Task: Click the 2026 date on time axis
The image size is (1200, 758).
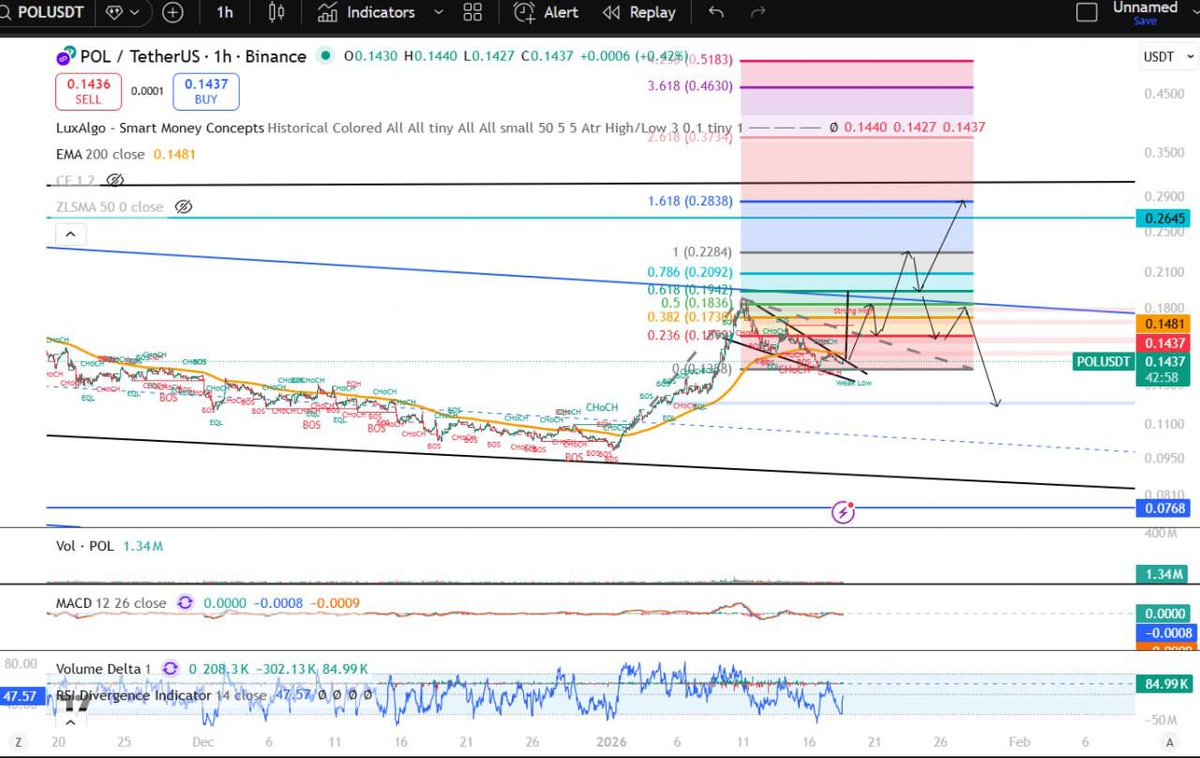Action: point(611,742)
